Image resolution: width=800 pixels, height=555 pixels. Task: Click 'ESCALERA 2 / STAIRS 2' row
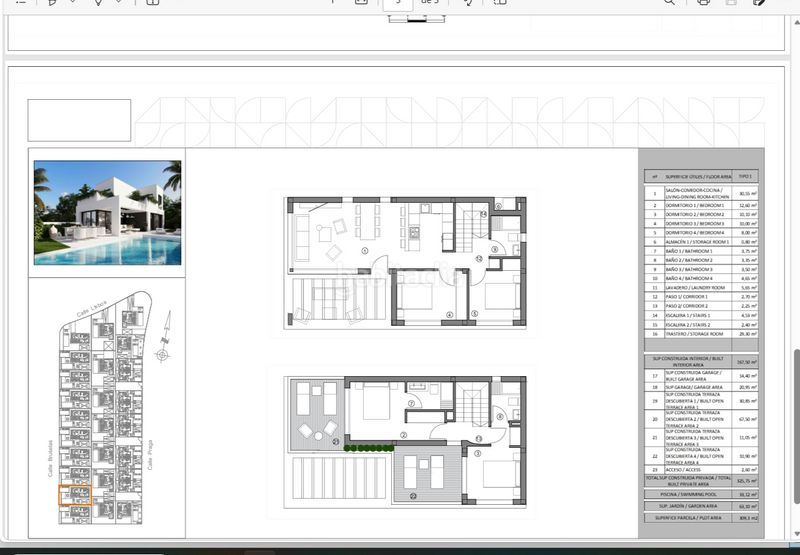[701, 325]
